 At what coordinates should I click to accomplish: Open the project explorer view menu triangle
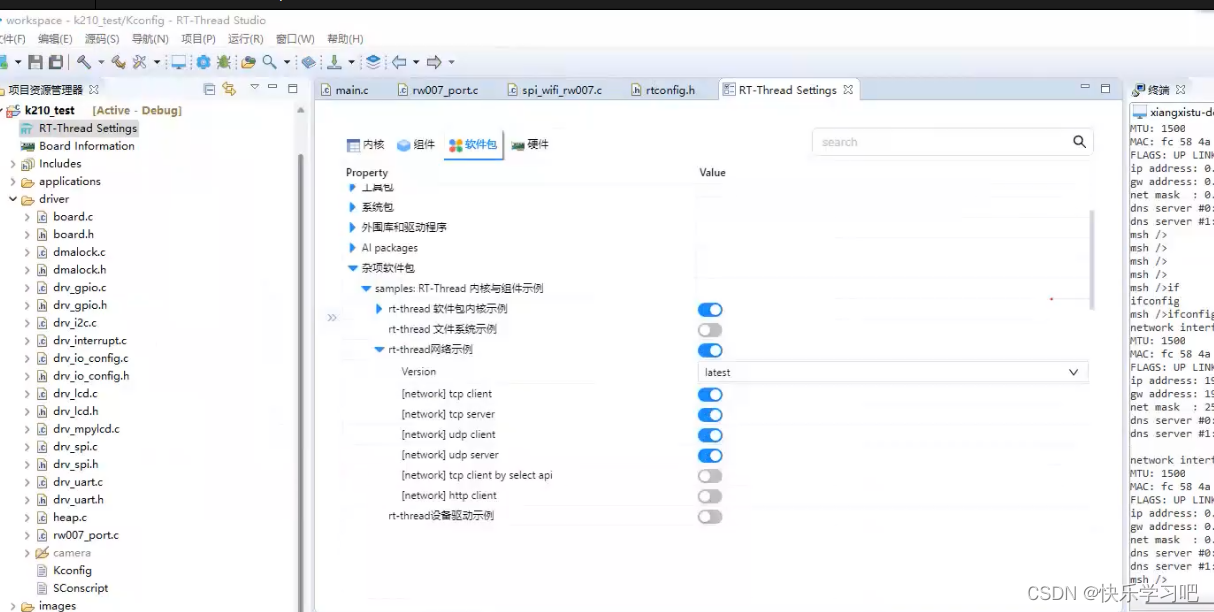point(255,88)
